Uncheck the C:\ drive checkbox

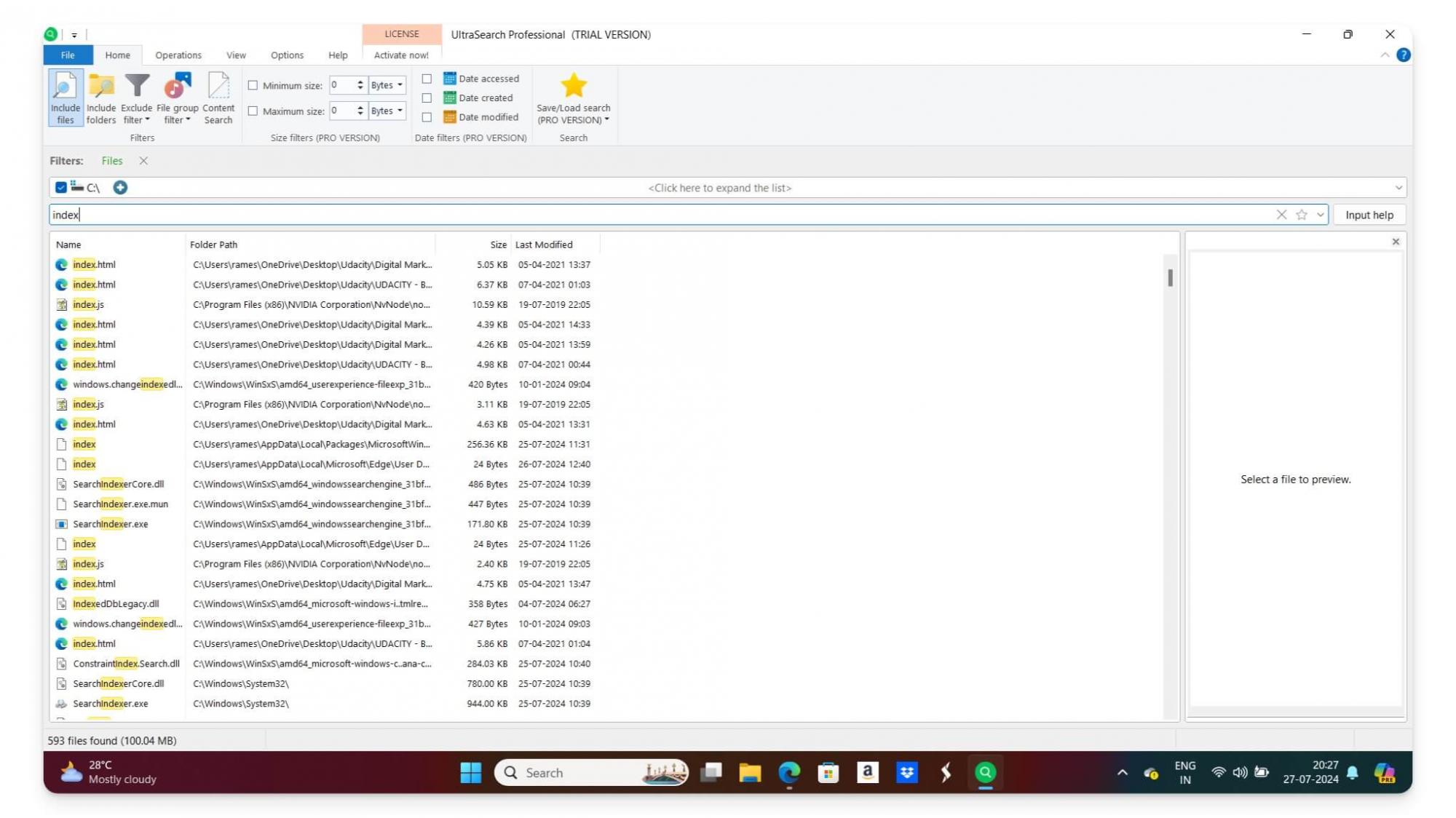pyautogui.click(x=61, y=188)
